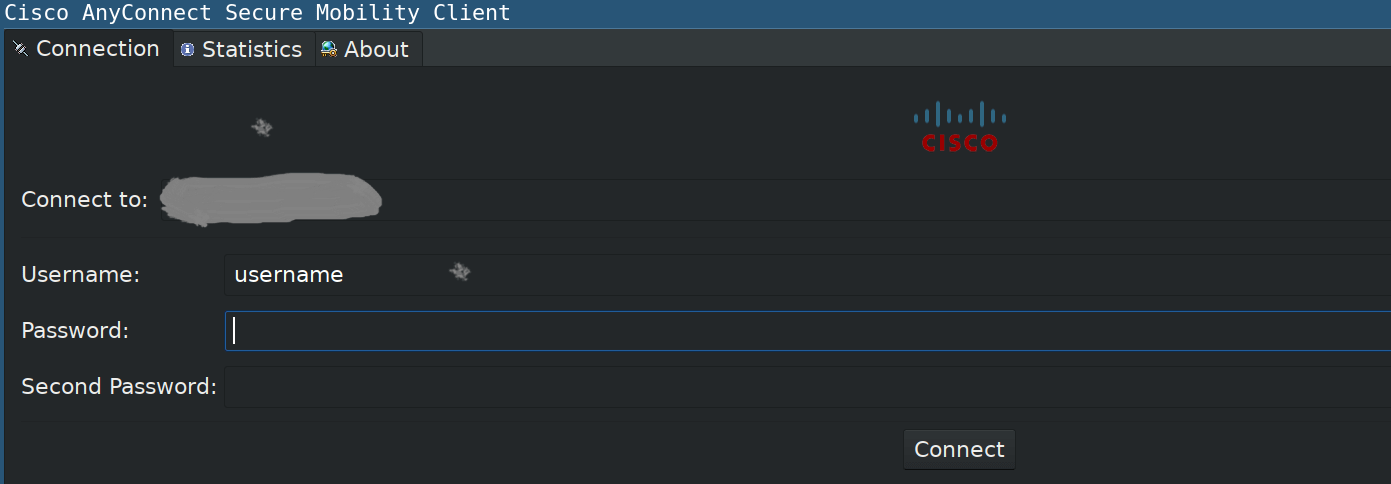Click the globe-and-key icon beside About
This screenshot has width=1391, height=484.
click(x=329, y=49)
